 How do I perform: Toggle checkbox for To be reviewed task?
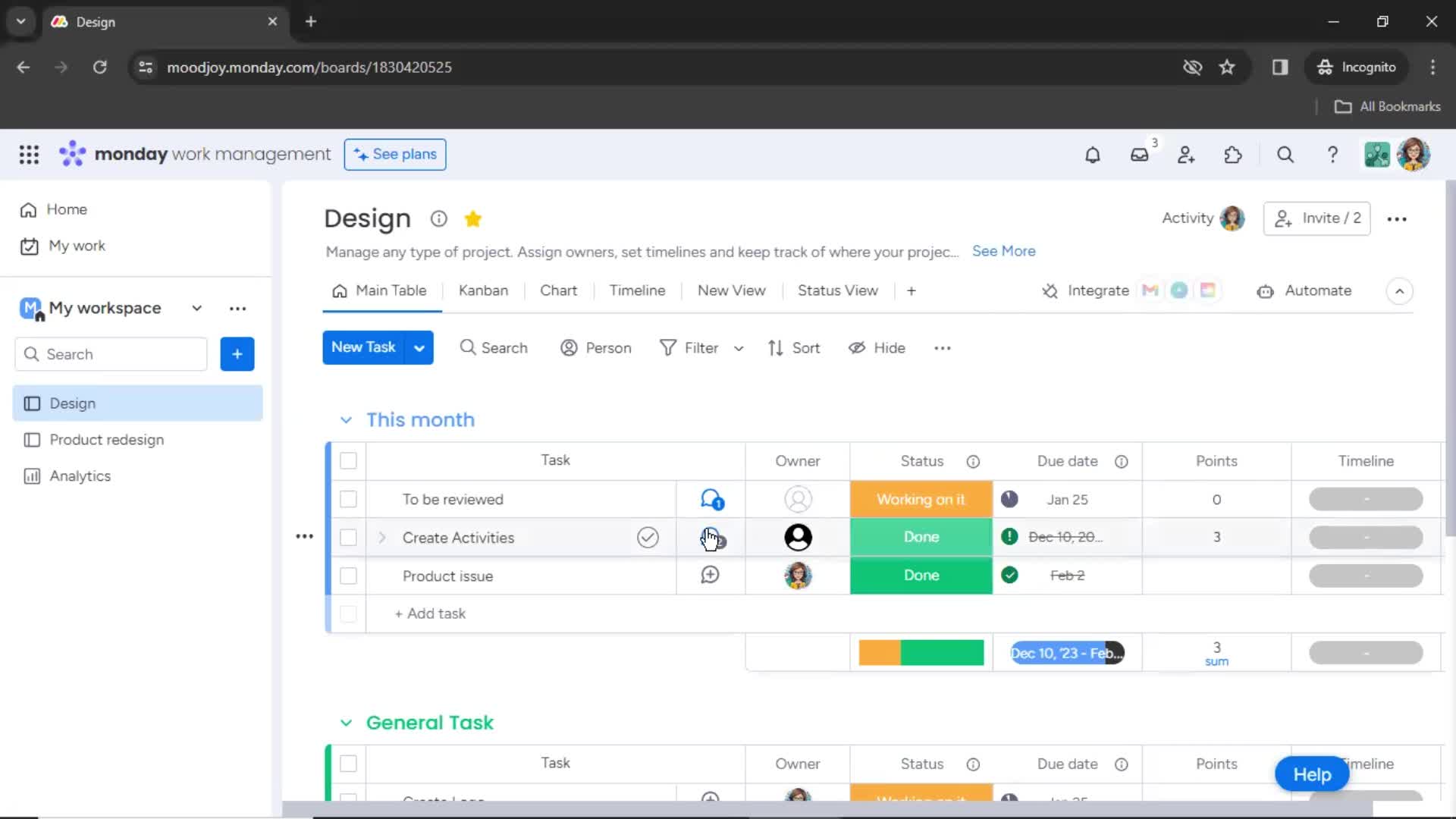tap(348, 498)
